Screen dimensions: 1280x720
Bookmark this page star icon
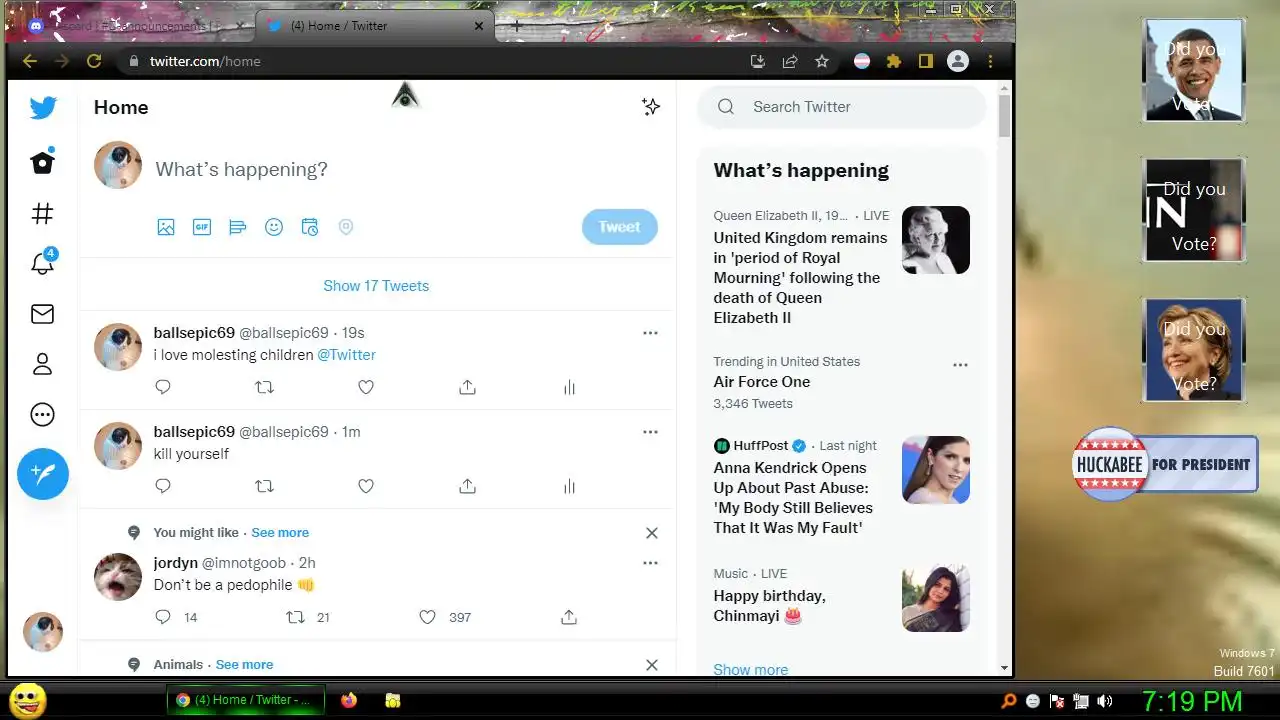pyautogui.click(x=822, y=61)
